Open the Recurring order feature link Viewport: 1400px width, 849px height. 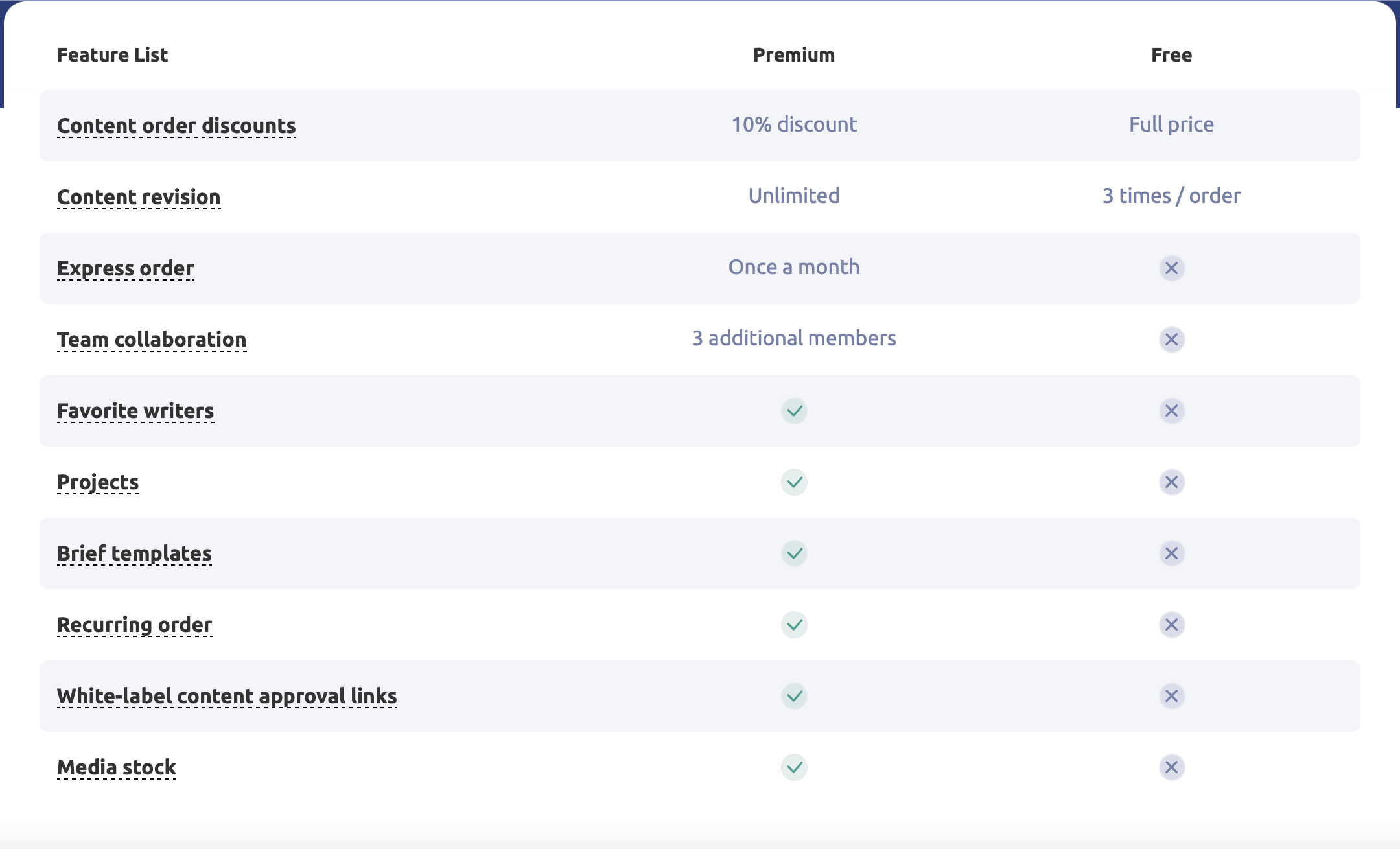pyautogui.click(x=135, y=625)
